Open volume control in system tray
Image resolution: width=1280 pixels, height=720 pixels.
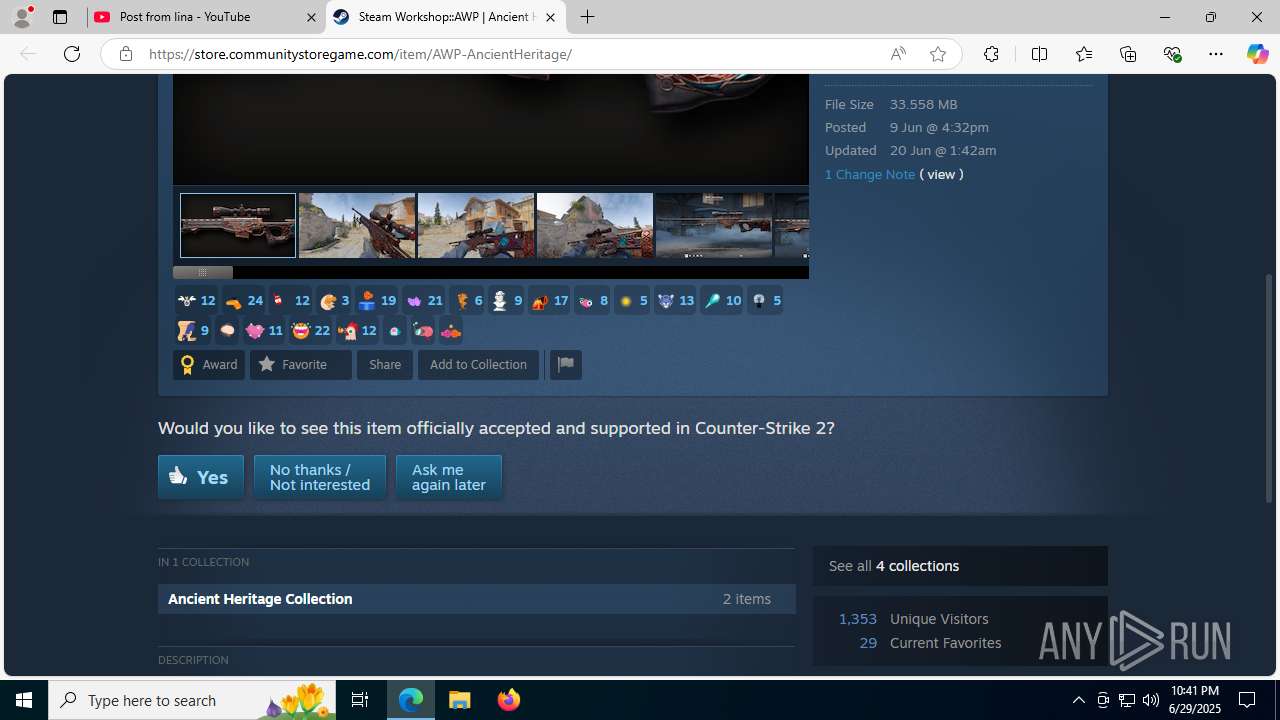point(1150,700)
